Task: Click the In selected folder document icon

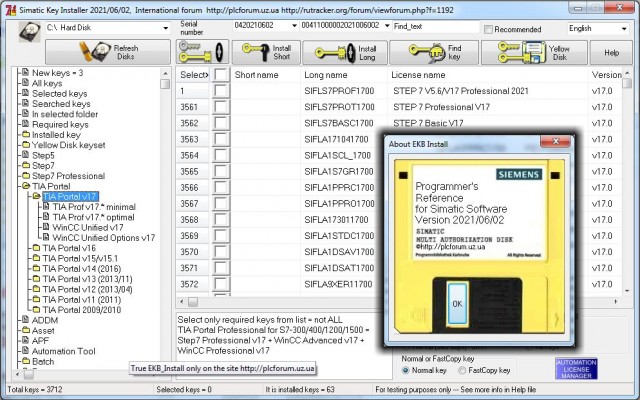Action: click(25, 113)
